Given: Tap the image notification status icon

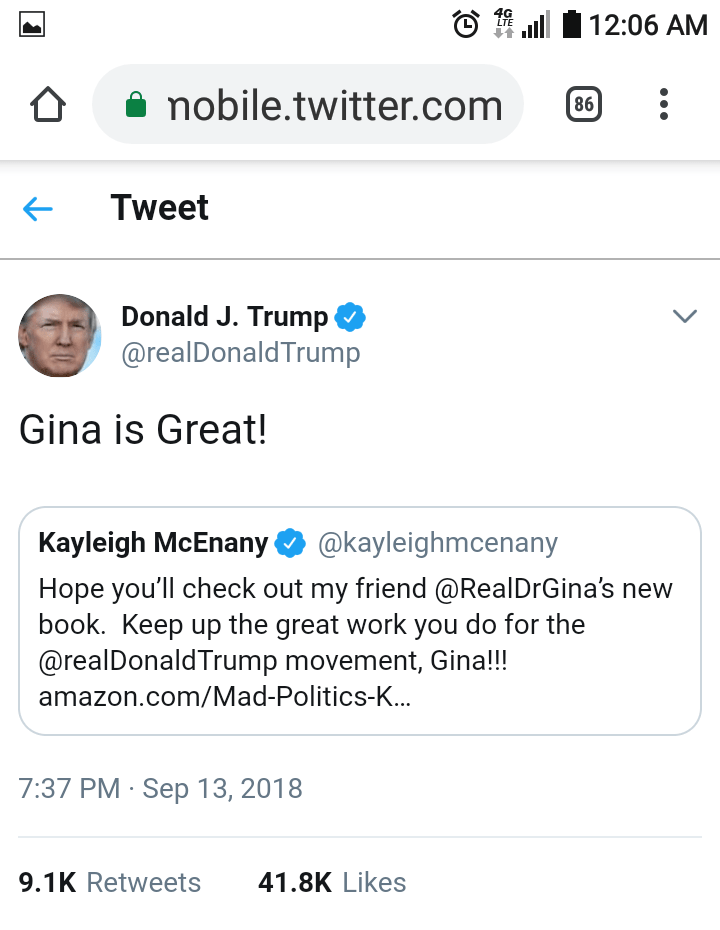Looking at the screenshot, I should [32, 24].
